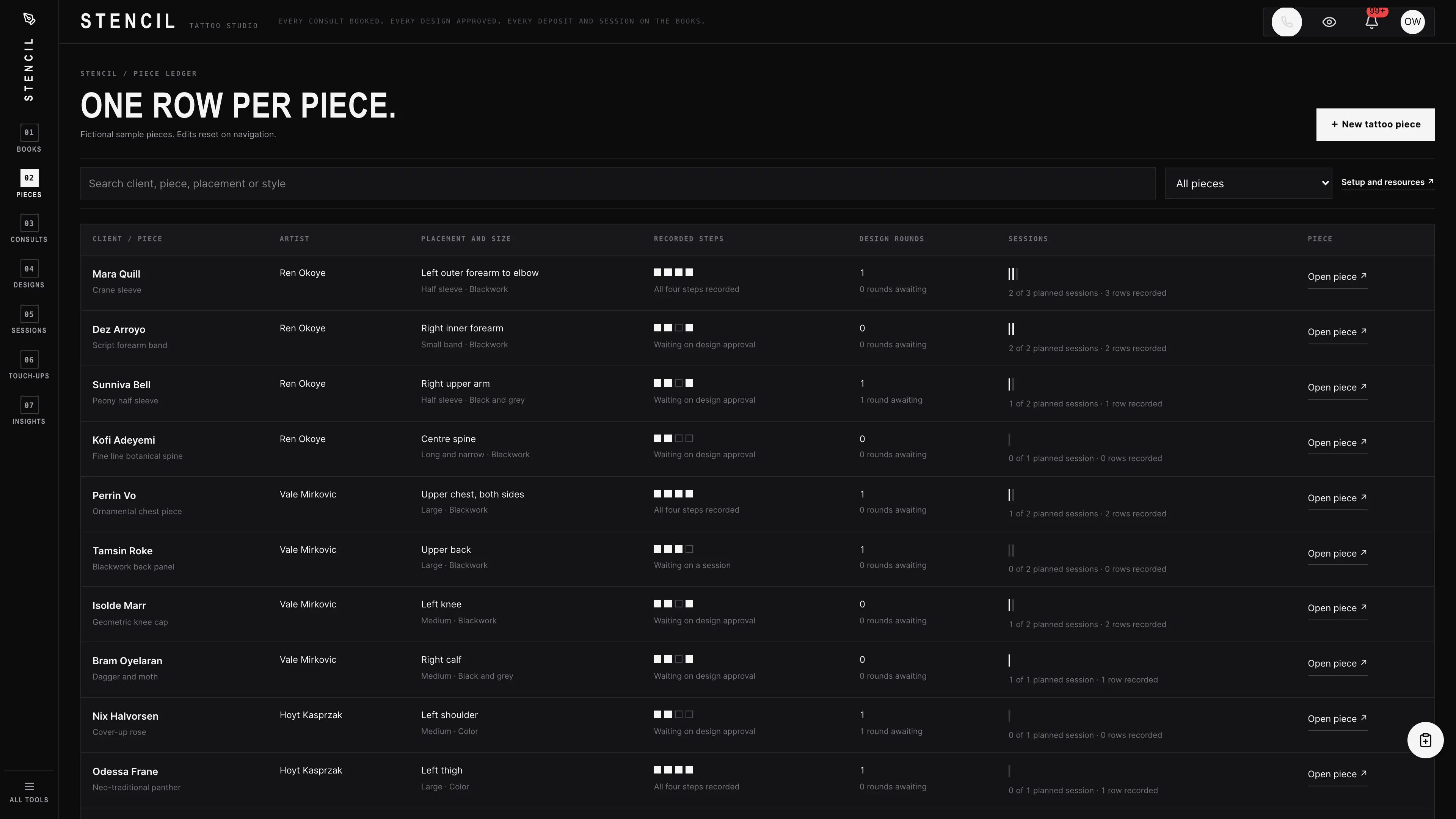Open 04 Designs in sidebar
The width and height of the screenshot is (1456, 819).
click(x=29, y=274)
